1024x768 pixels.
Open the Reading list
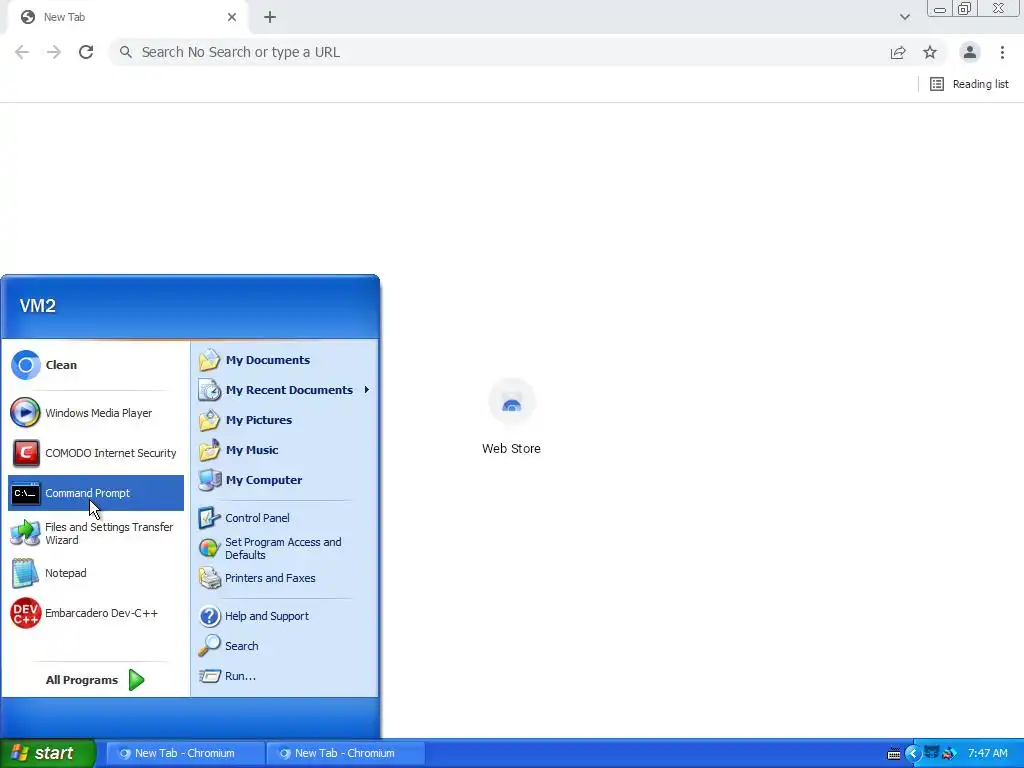[x=969, y=84]
